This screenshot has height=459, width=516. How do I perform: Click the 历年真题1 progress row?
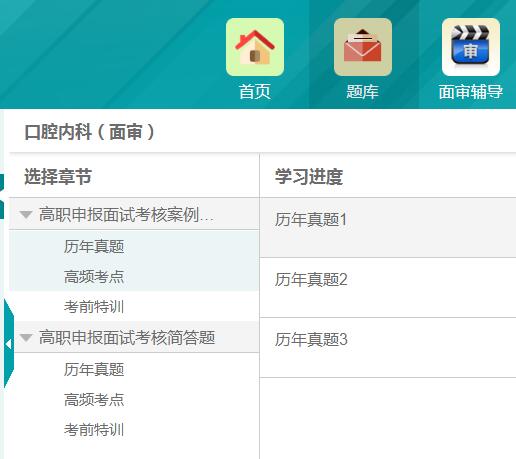pos(388,228)
